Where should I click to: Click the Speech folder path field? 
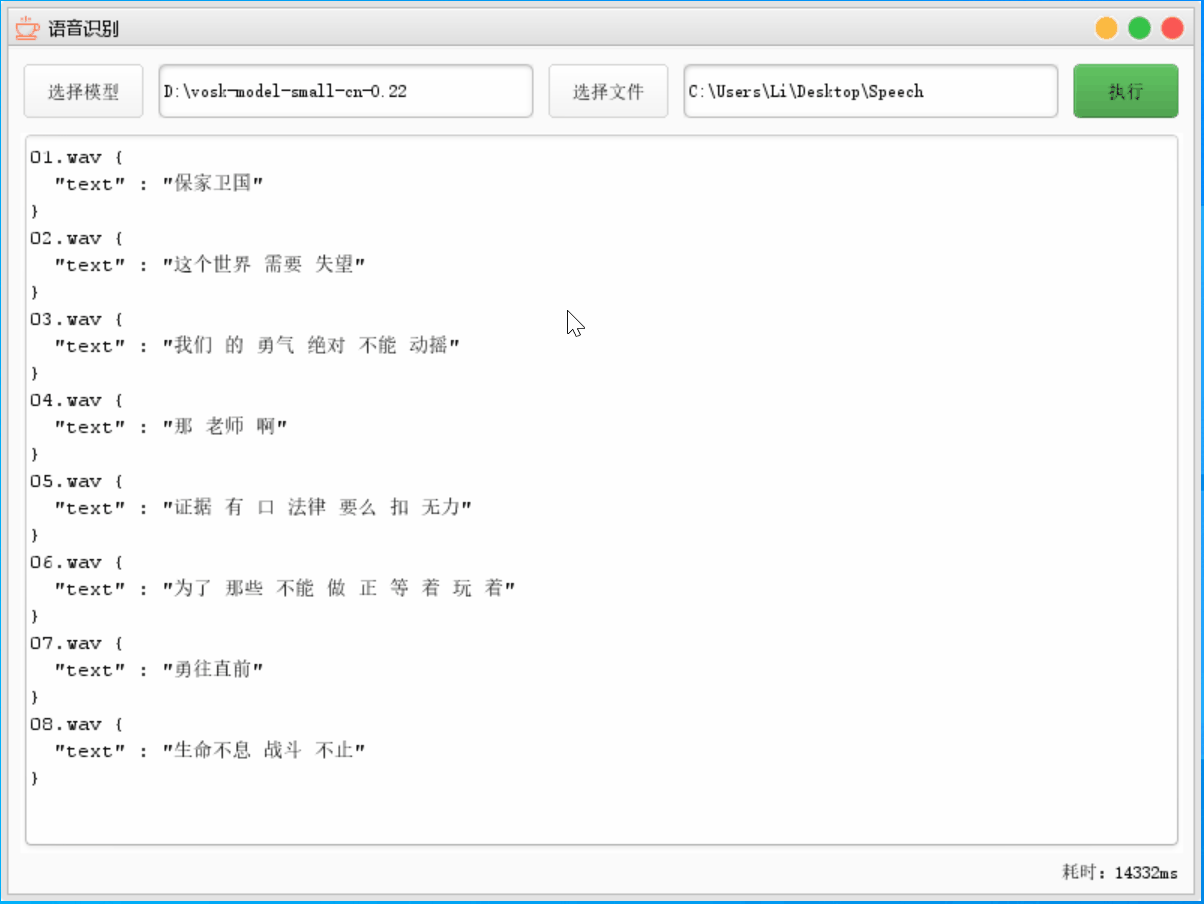(870, 91)
